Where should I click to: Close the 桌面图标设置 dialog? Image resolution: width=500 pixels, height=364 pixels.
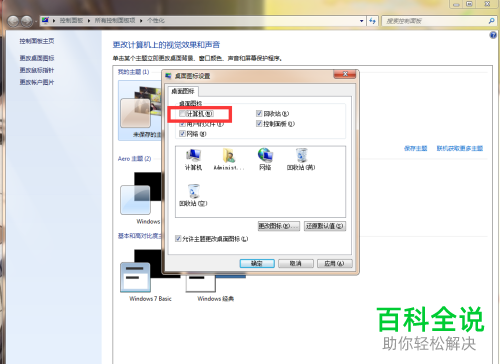pos(345,74)
